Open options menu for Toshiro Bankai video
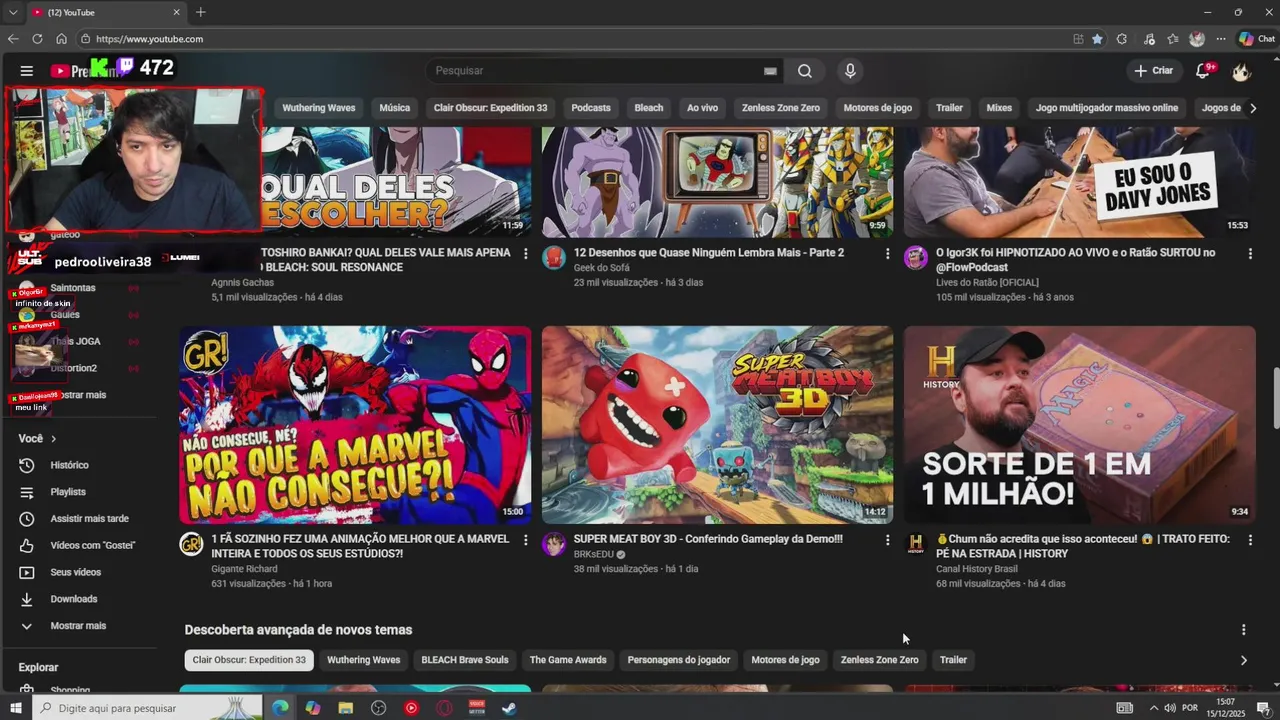The height and width of the screenshot is (720, 1280). pyautogui.click(x=525, y=254)
